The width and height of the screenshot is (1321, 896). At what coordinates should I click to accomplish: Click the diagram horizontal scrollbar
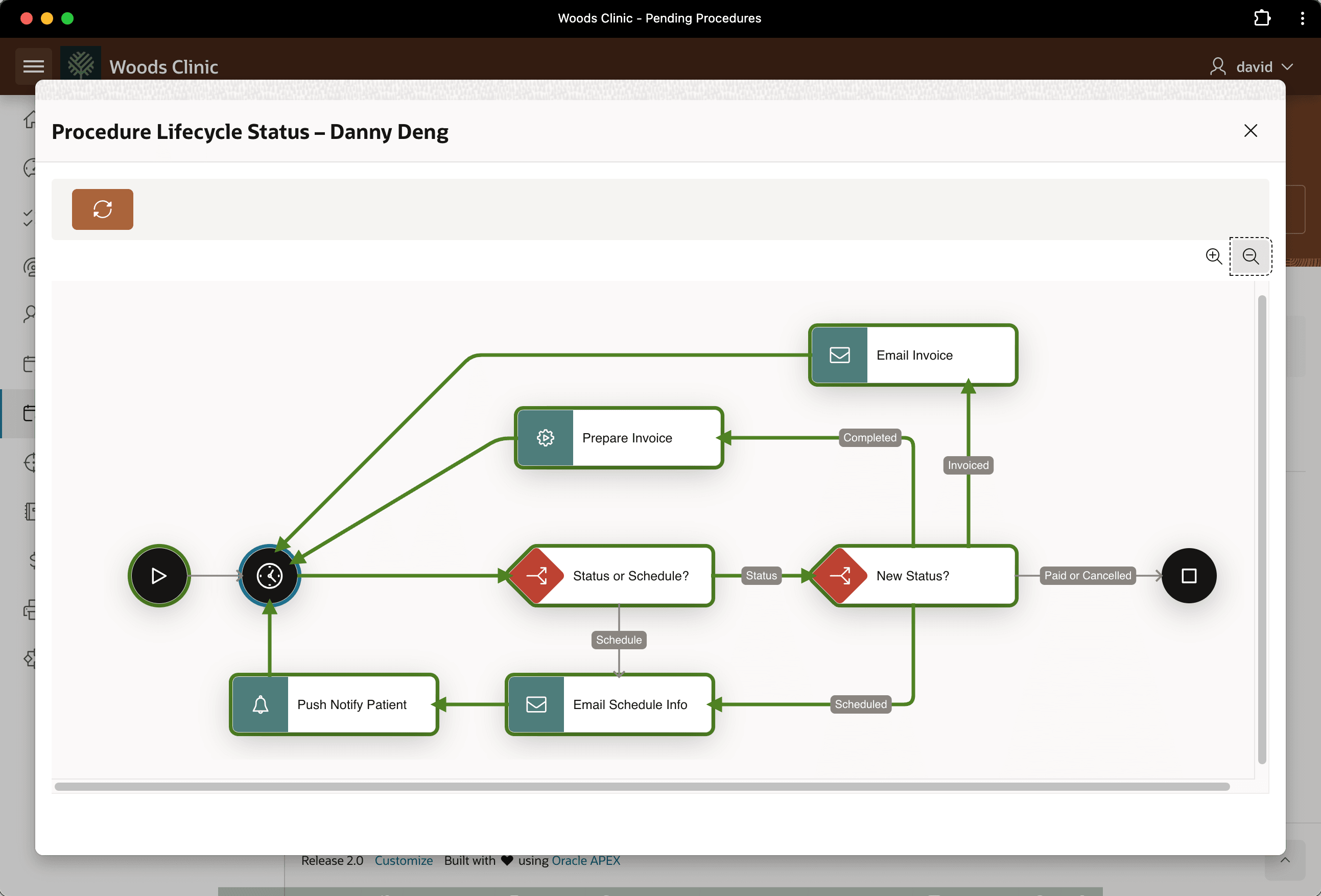click(x=642, y=787)
